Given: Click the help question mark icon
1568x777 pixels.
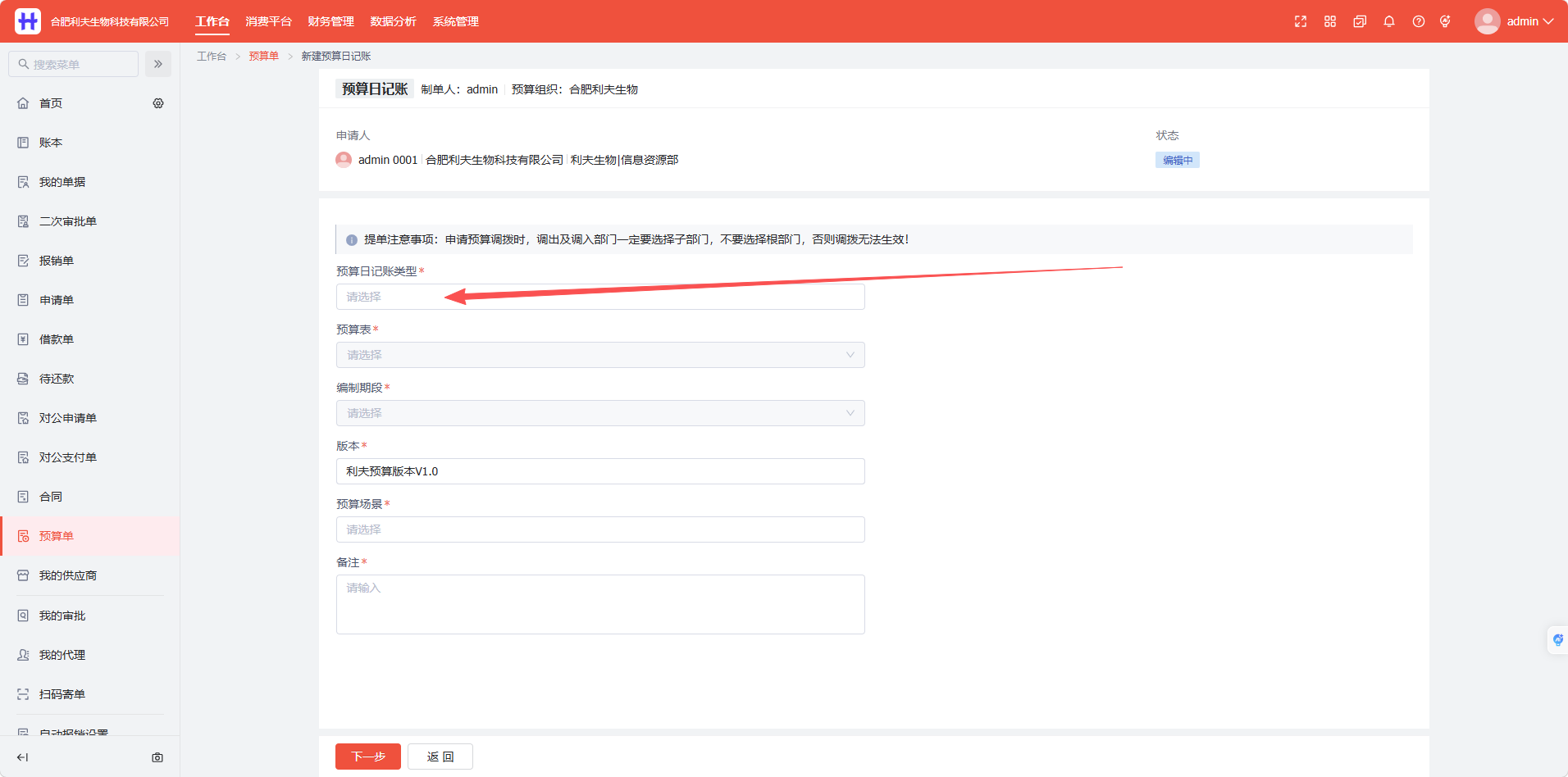Looking at the screenshot, I should 1419,21.
